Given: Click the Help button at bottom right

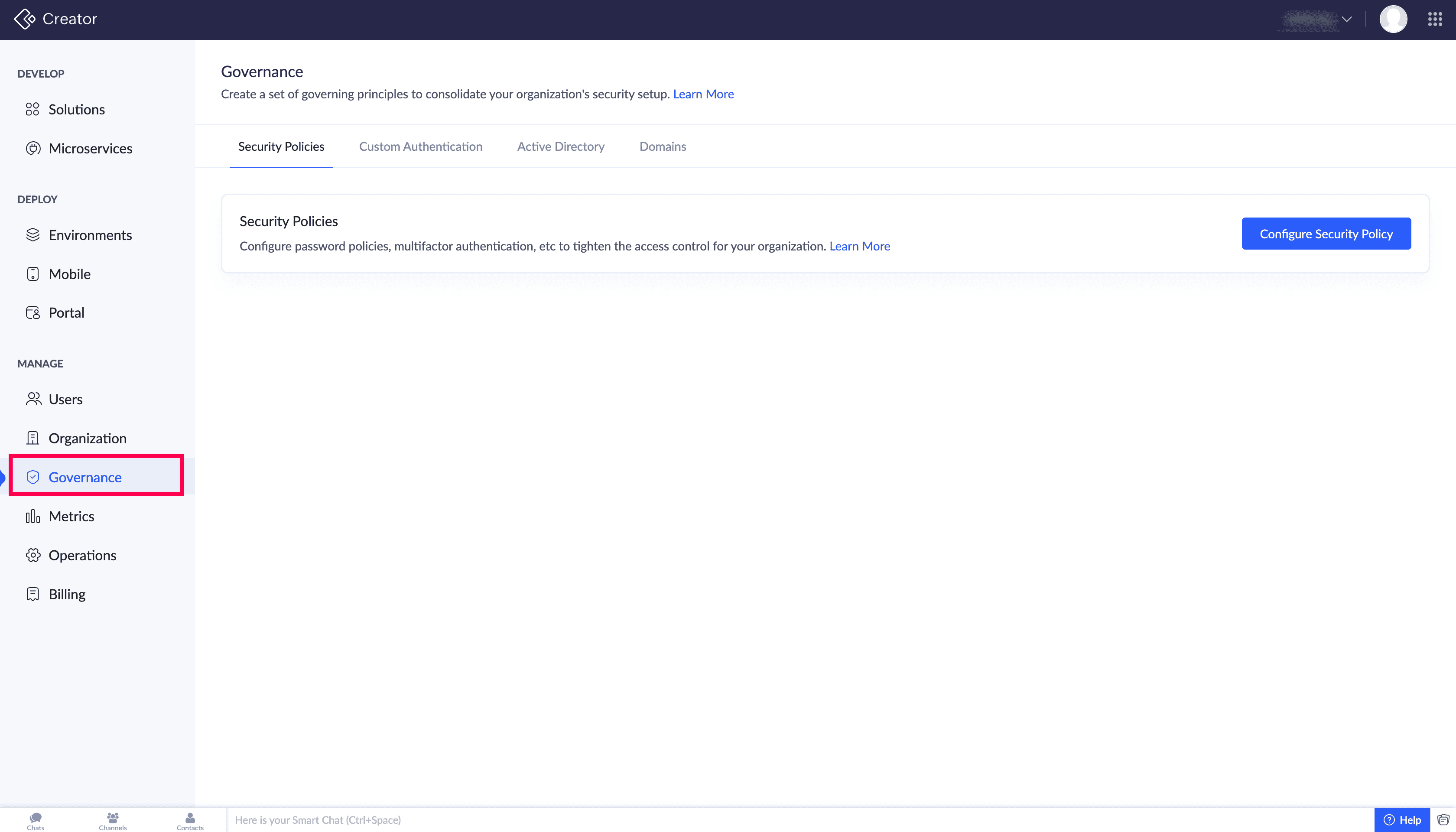Looking at the screenshot, I should 1402,820.
